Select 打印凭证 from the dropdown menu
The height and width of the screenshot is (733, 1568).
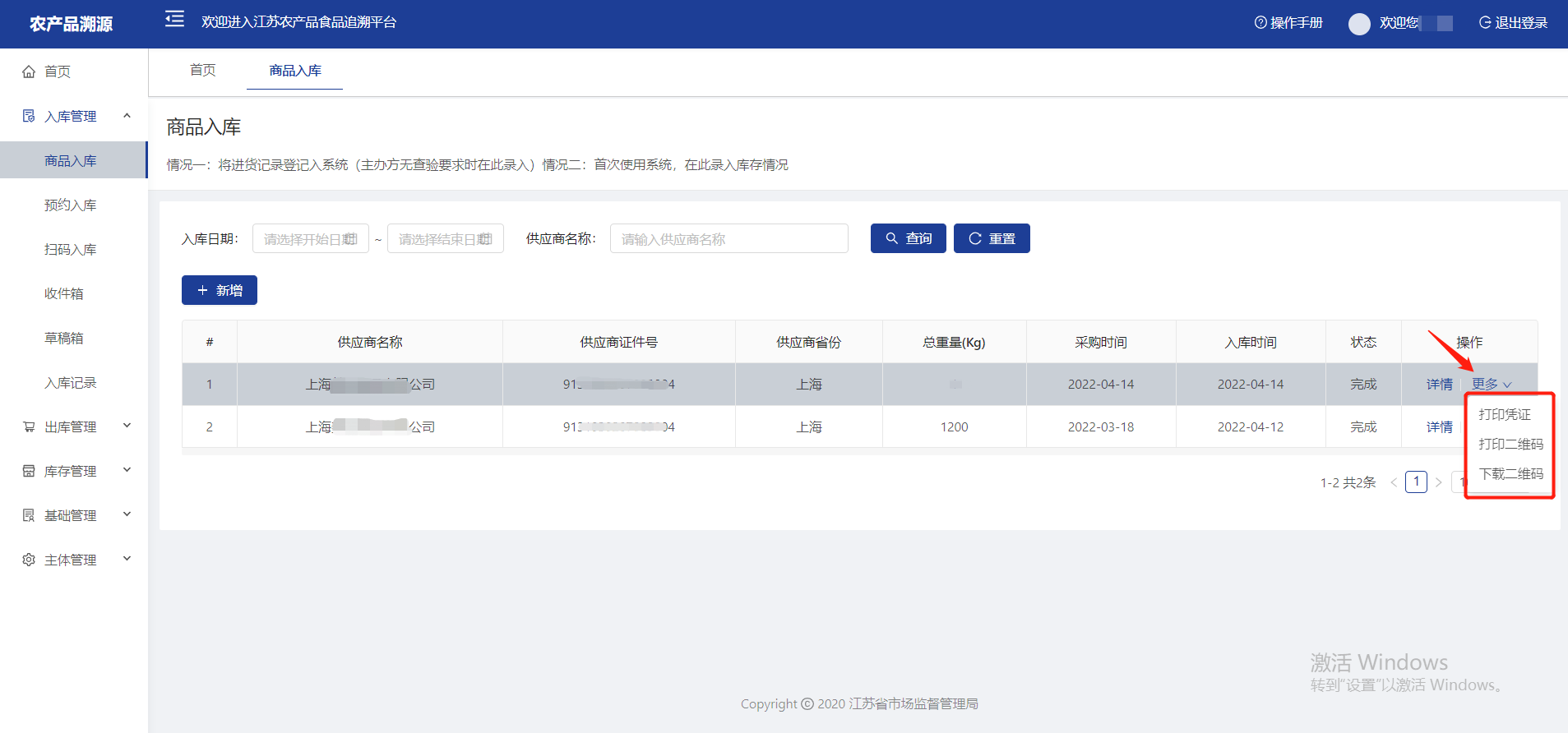[1505, 415]
